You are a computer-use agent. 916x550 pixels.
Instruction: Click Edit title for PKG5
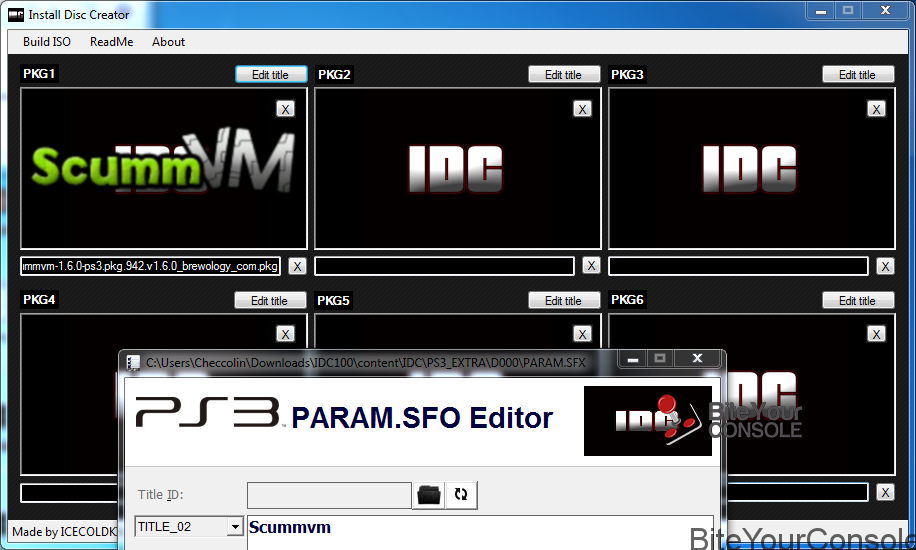click(x=564, y=300)
